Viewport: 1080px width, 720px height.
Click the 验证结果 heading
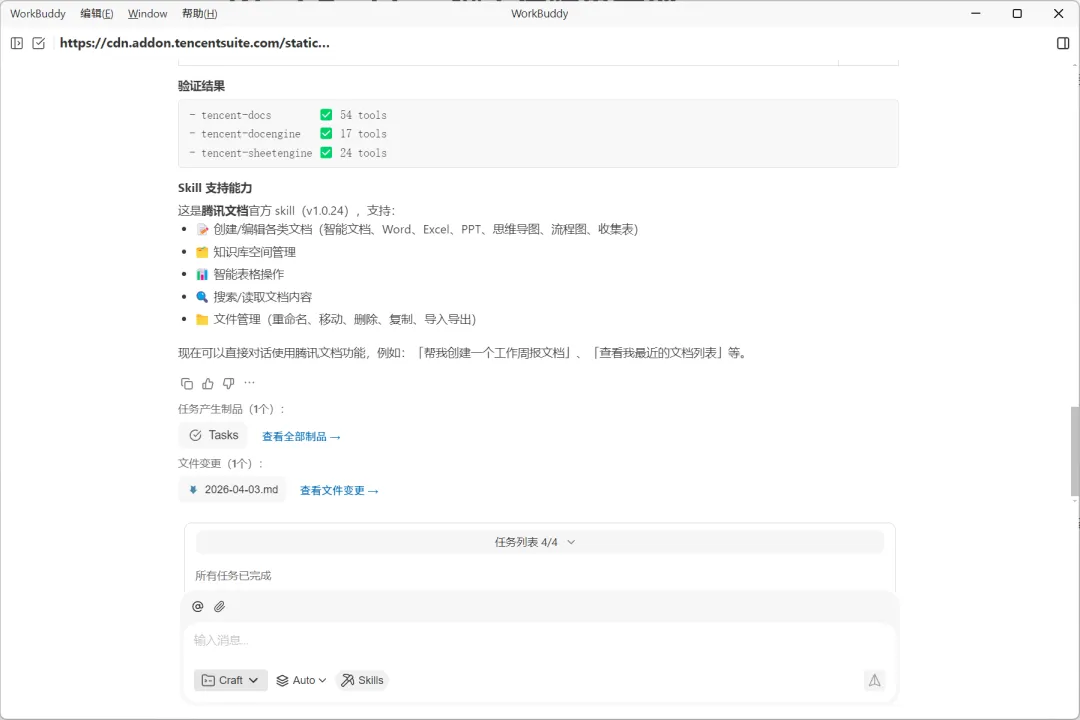(201, 86)
